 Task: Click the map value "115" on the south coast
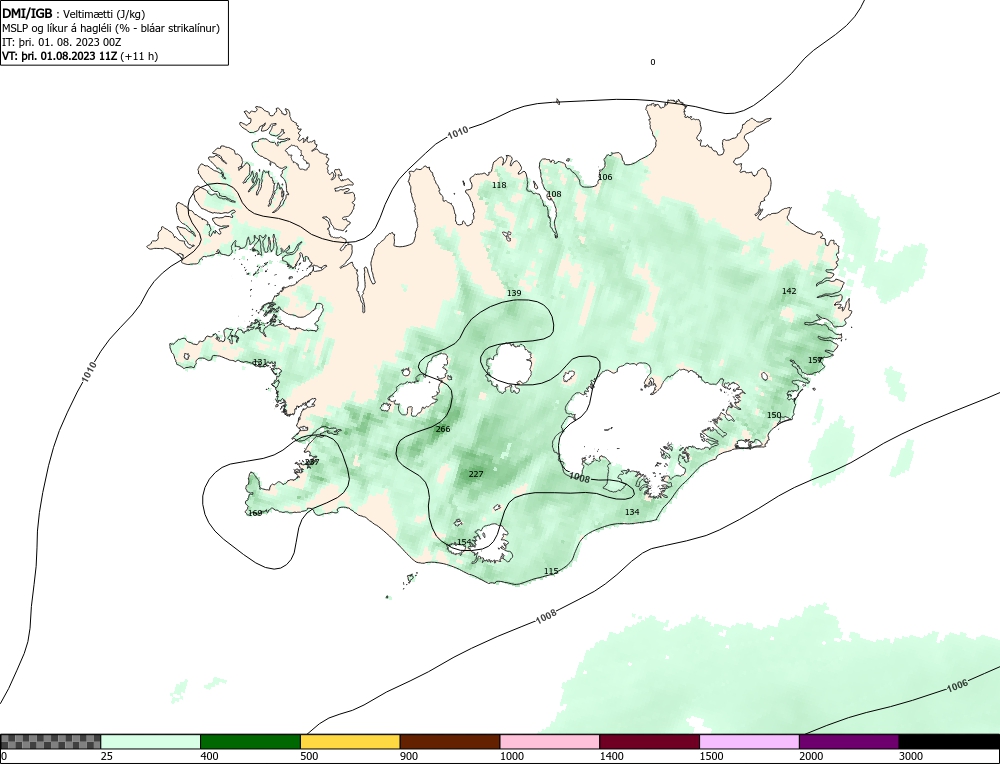tap(551, 571)
